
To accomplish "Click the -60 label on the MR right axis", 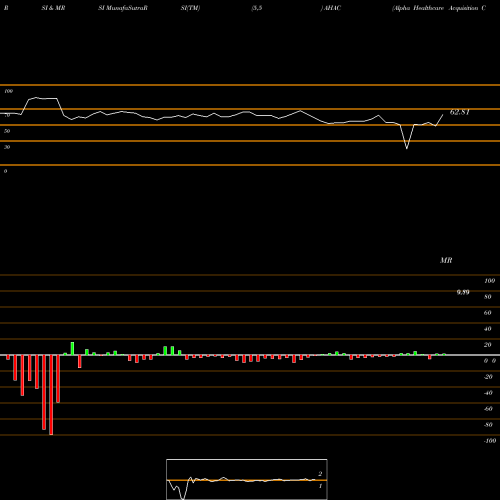I will pyautogui.click(x=488, y=409).
